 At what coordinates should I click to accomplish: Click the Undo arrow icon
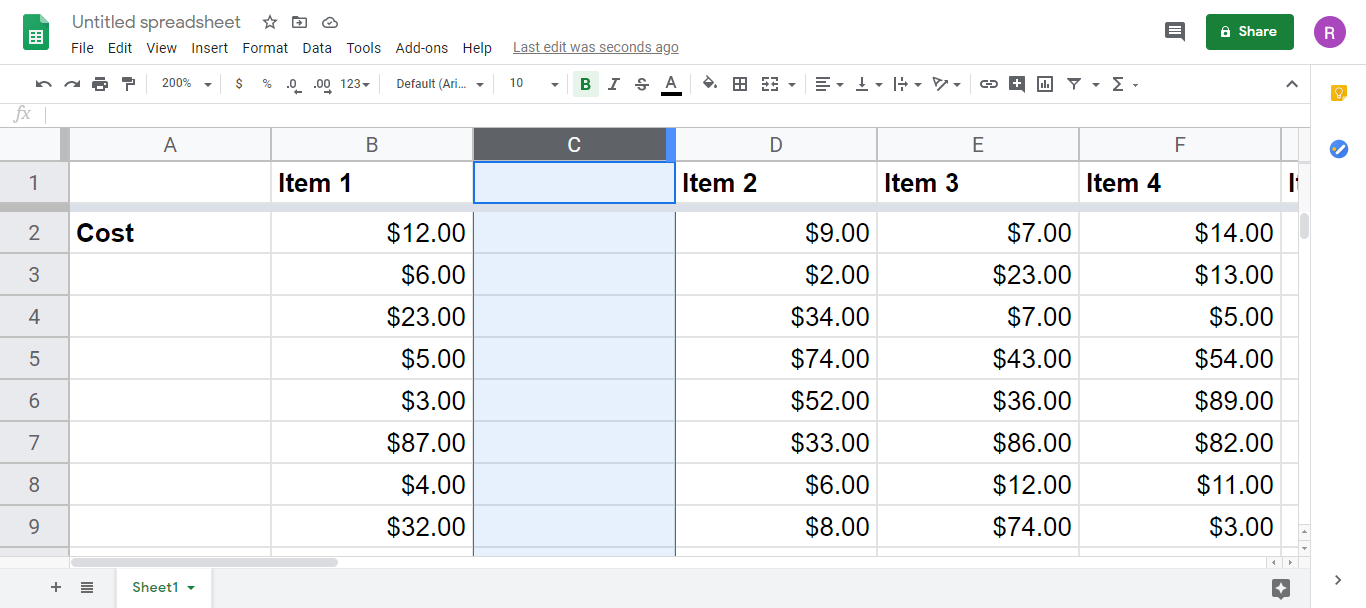coord(44,84)
